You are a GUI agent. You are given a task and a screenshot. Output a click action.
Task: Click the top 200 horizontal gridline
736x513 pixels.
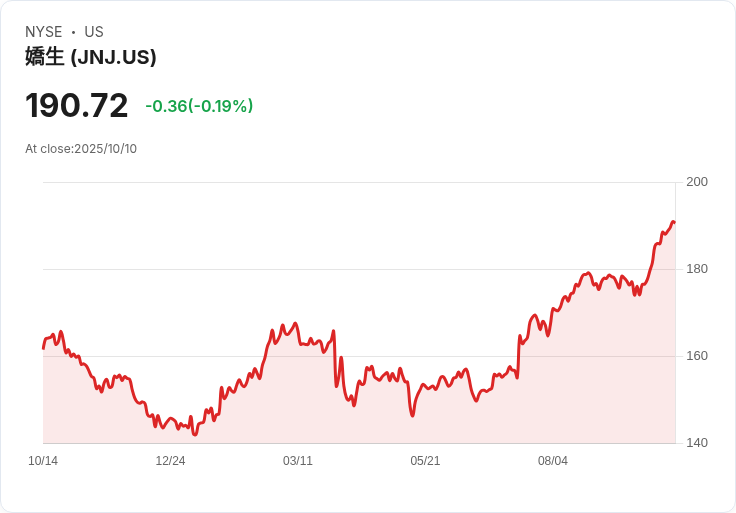(360, 182)
